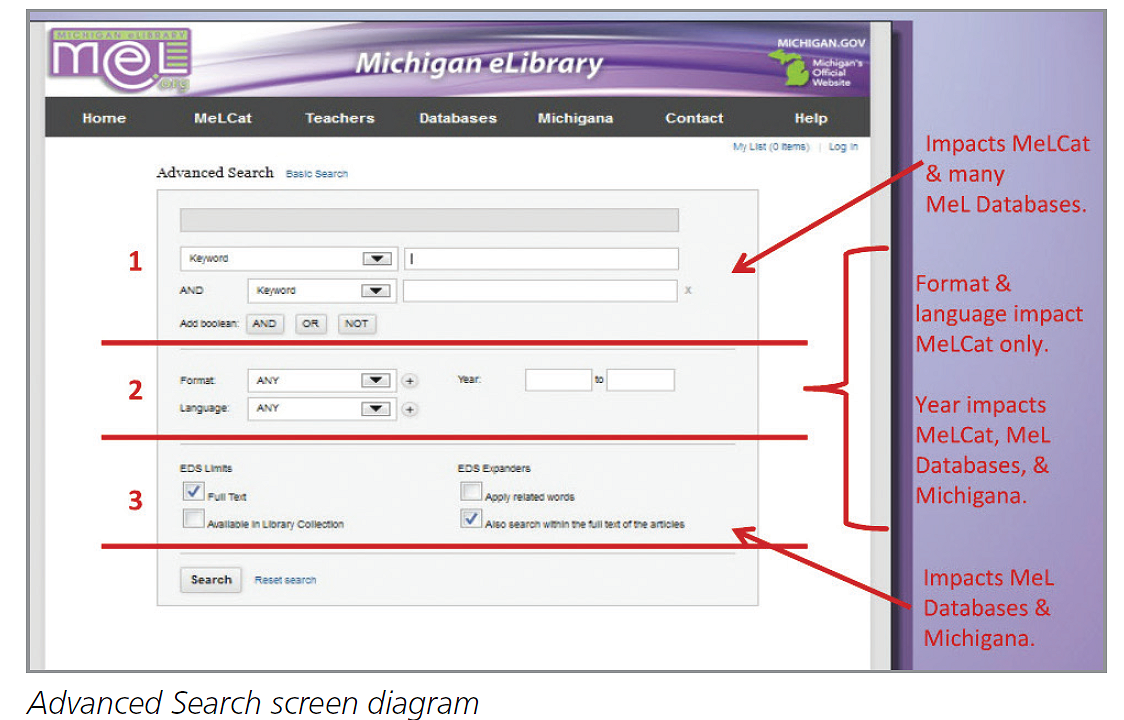
Task: Uncheck Also search within full text of articles
Action: (x=470, y=518)
